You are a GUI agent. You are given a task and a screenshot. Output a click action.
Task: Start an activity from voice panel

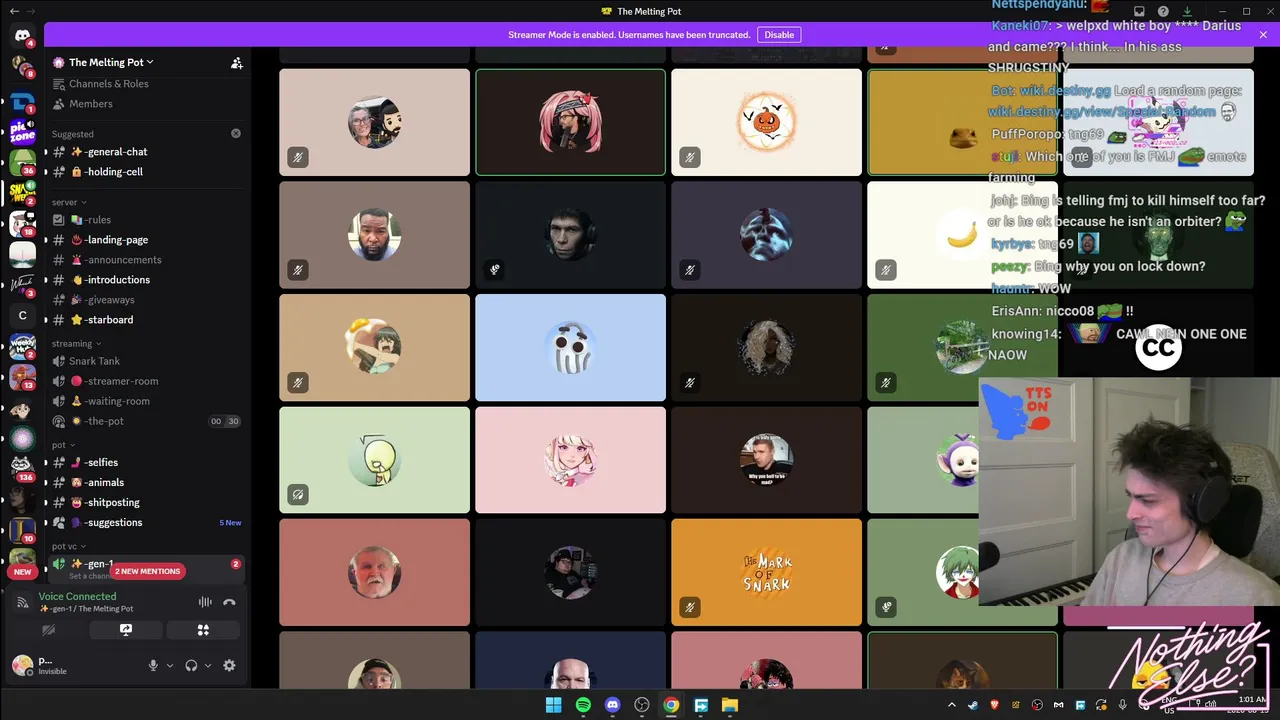(203, 630)
